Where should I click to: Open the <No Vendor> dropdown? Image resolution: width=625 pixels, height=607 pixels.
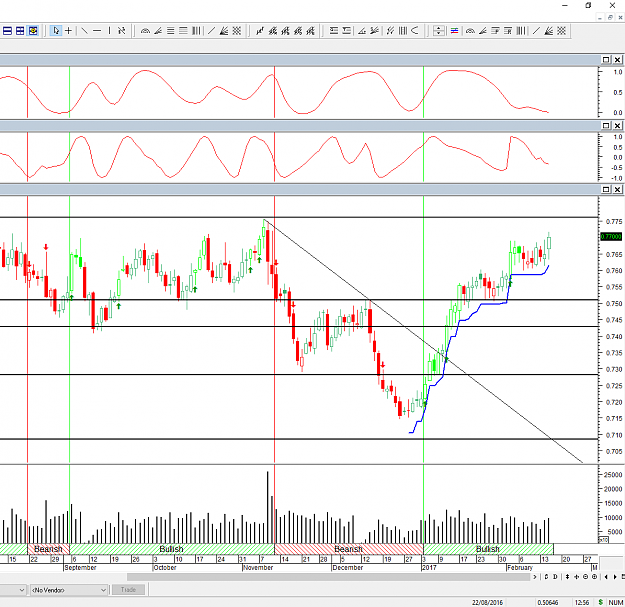pos(69,590)
